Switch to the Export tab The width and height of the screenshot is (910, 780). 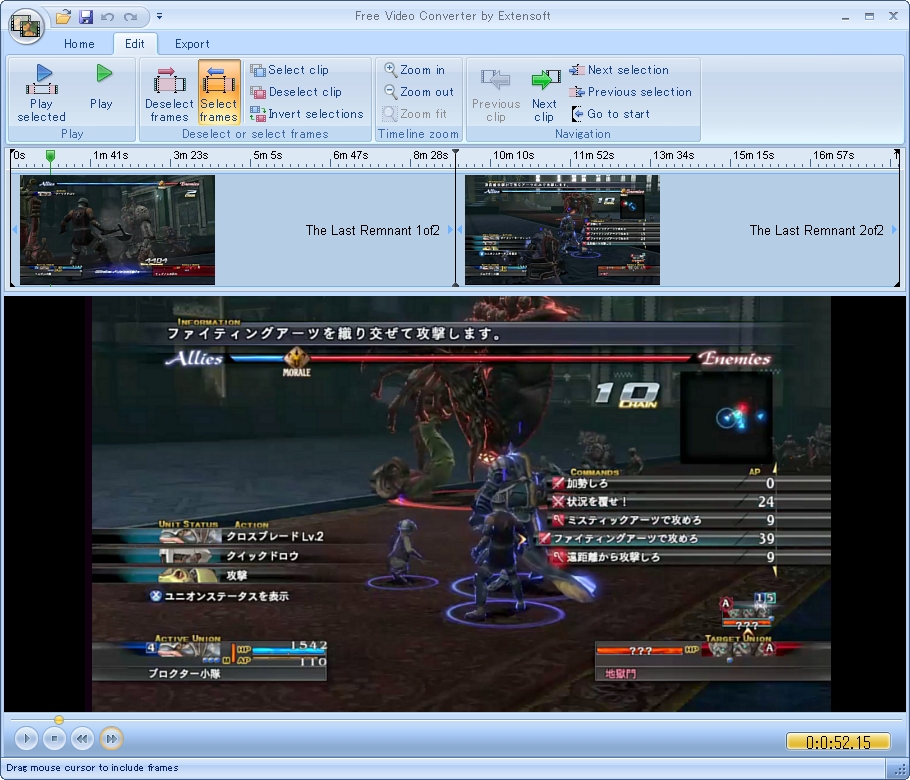192,44
